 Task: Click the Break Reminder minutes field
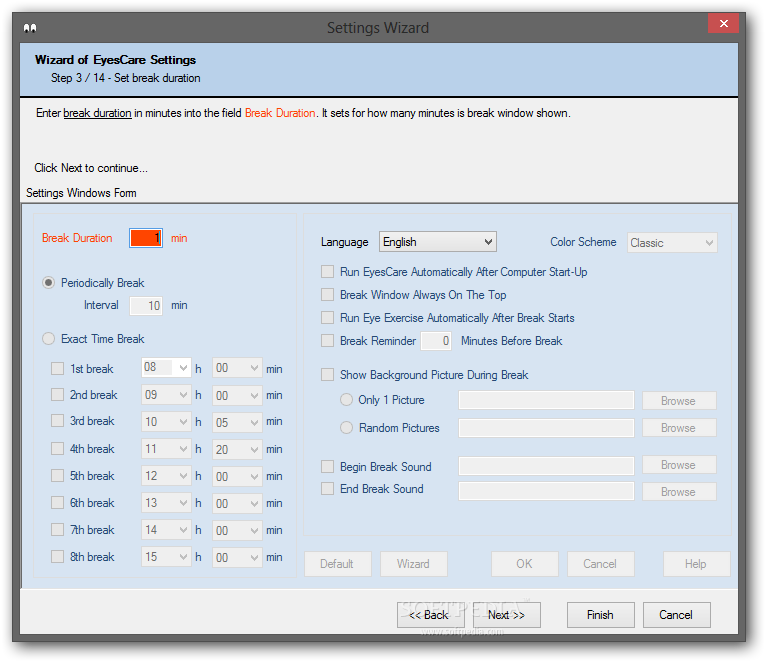[x=436, y=341]
